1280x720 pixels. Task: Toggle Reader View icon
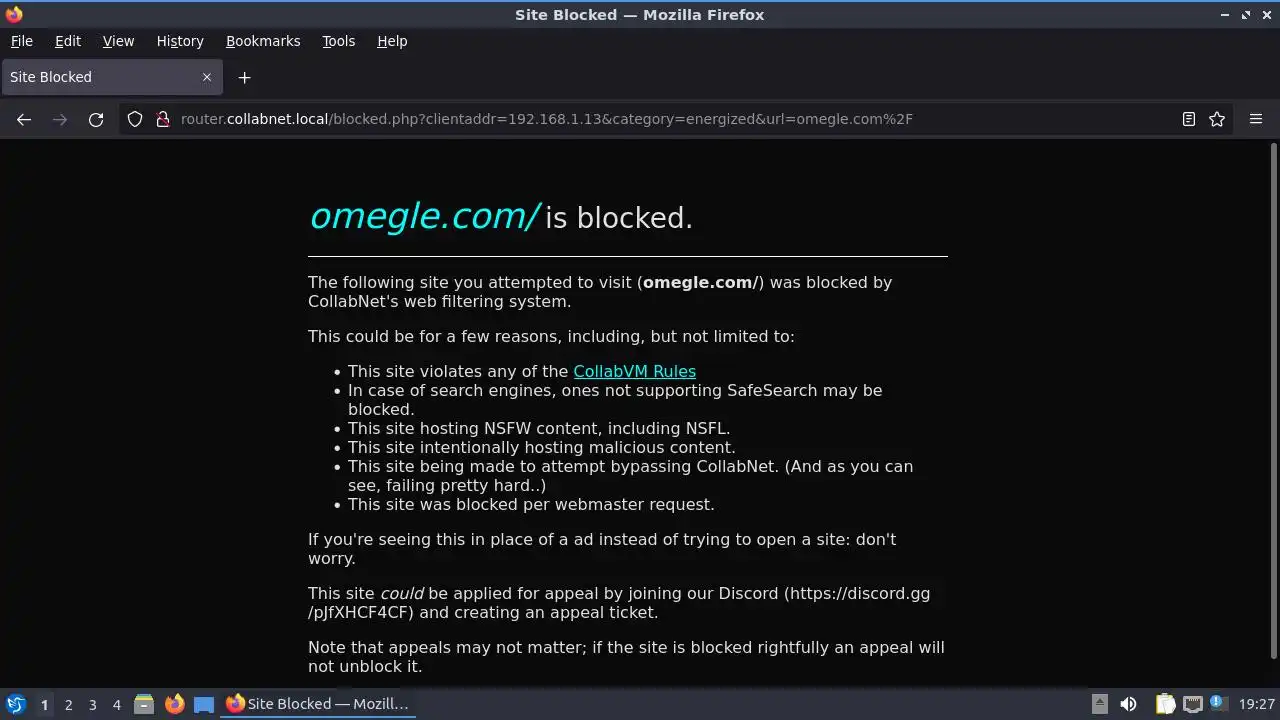[x=1189, y=119]
